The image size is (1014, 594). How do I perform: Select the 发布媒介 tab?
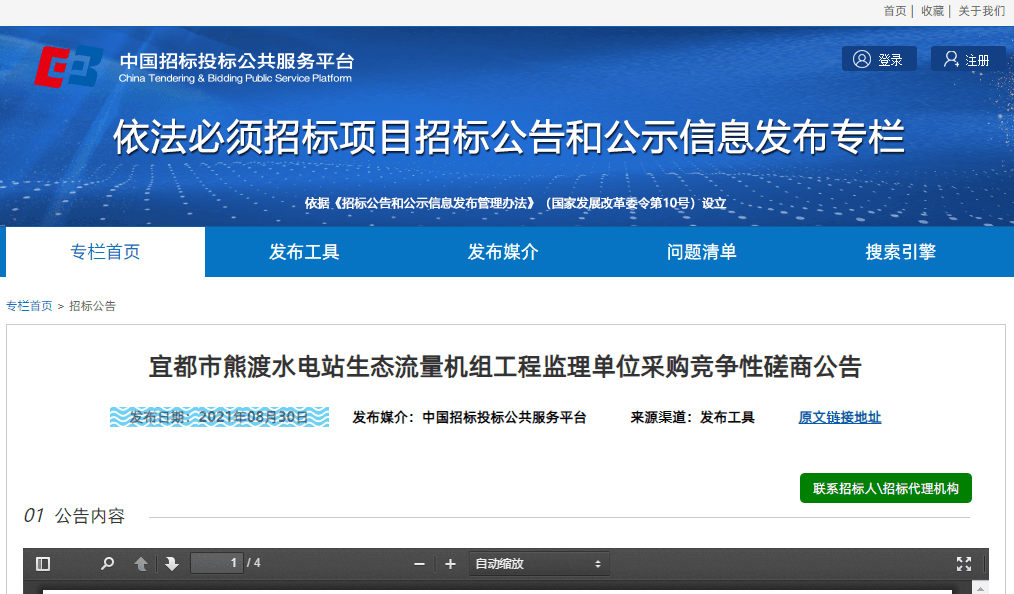[x=503, y=252]
